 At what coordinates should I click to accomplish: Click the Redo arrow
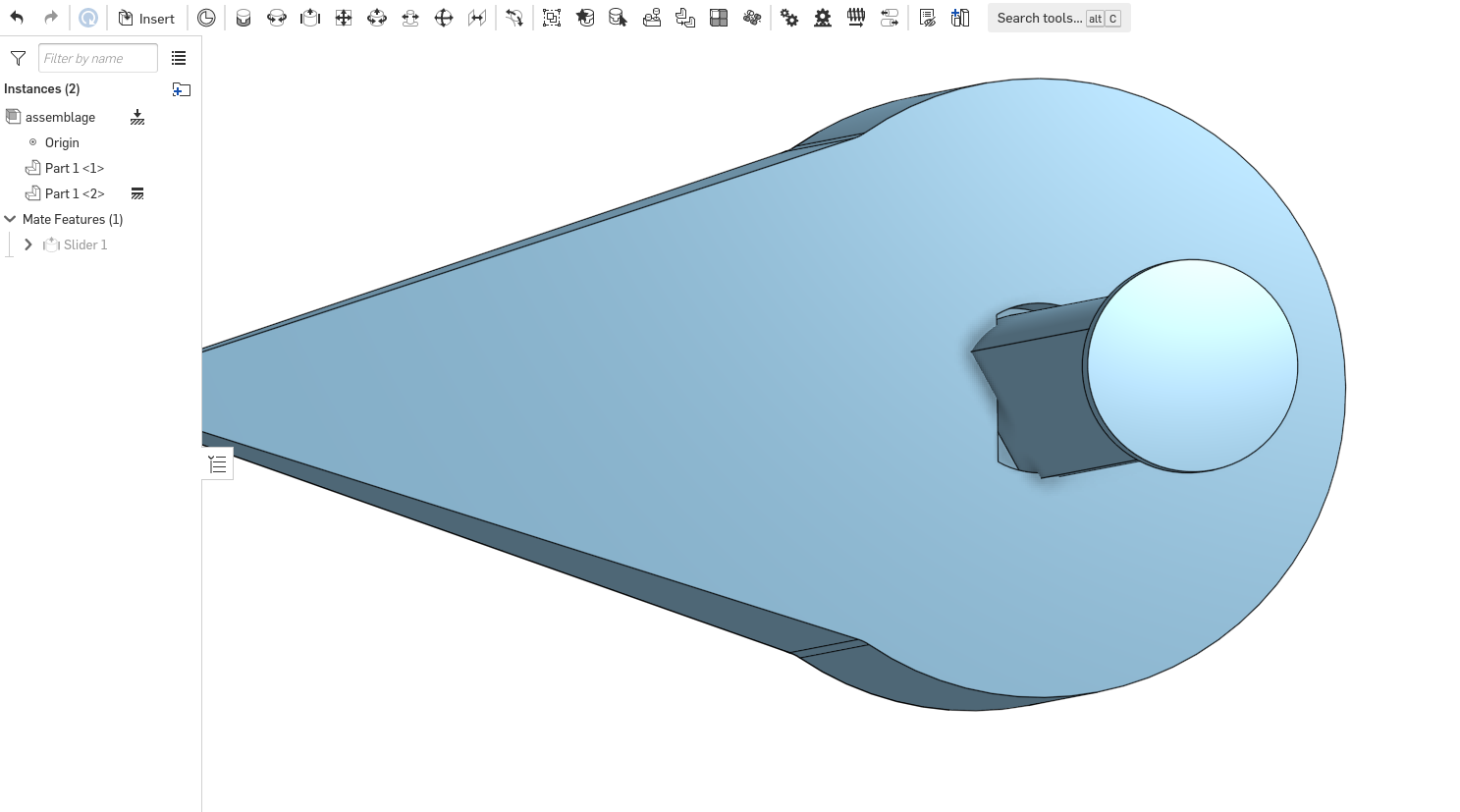51,18
